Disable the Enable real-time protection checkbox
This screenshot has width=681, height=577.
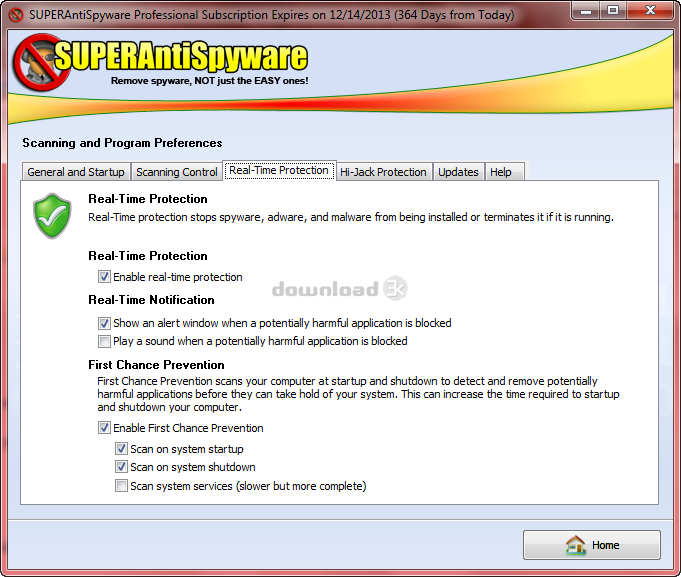(x=104, y=277)
